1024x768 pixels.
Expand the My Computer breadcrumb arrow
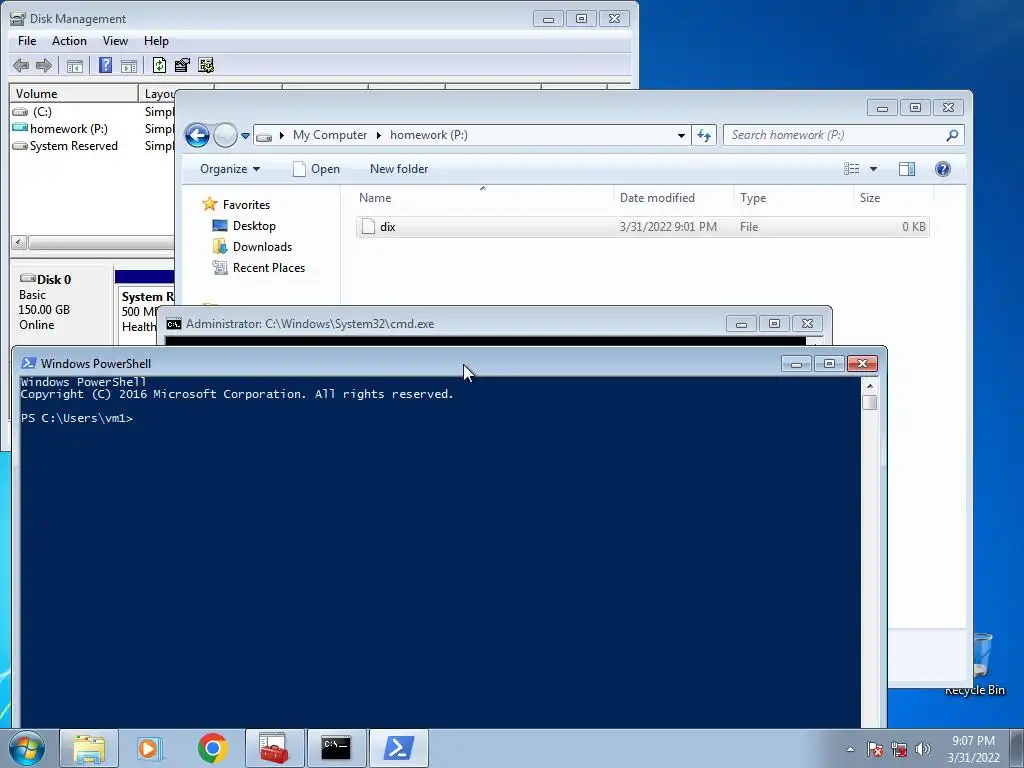[x=378, y=135]
